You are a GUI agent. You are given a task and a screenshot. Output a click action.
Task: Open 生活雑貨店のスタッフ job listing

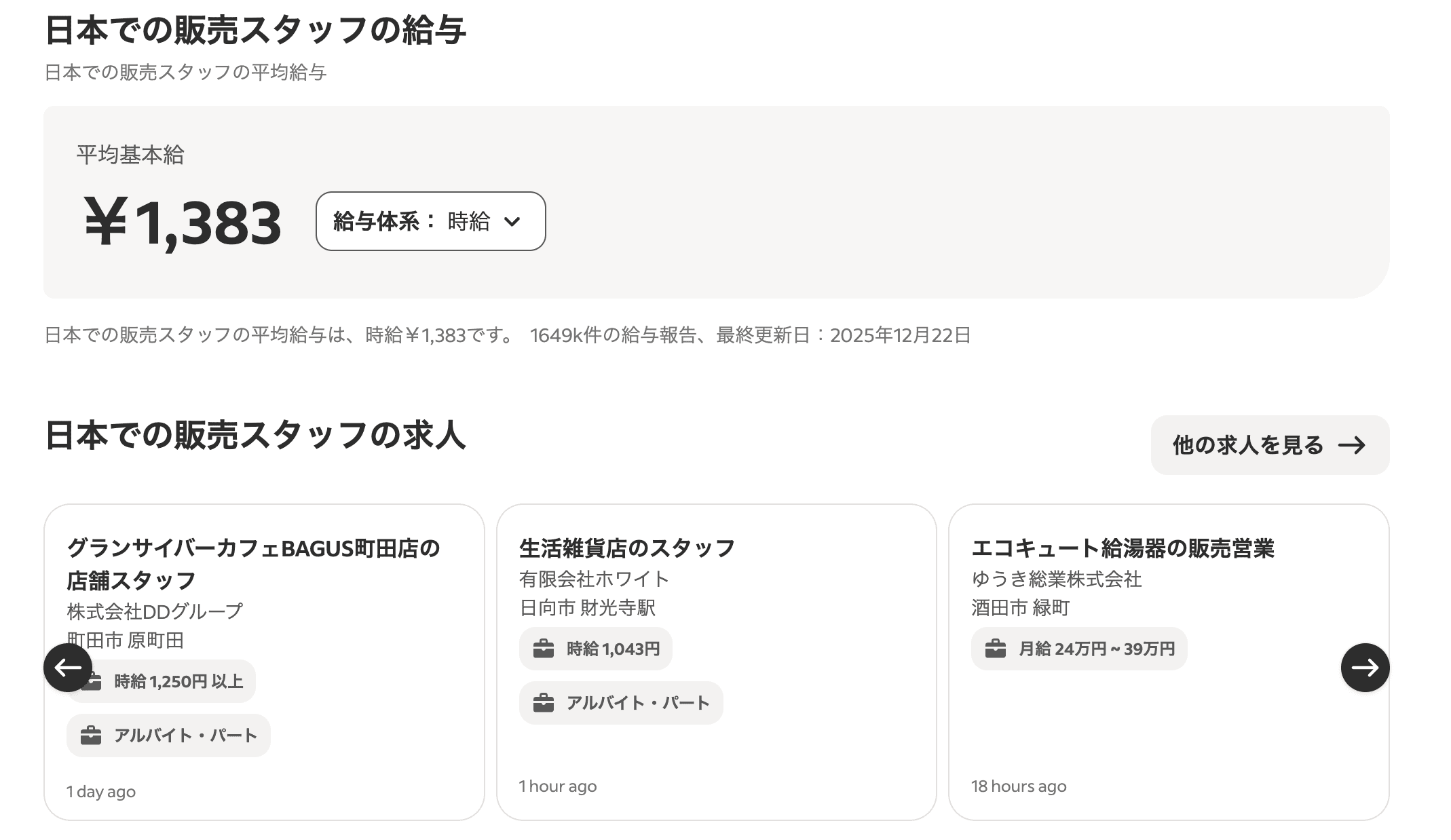click(x=627, y=548)
